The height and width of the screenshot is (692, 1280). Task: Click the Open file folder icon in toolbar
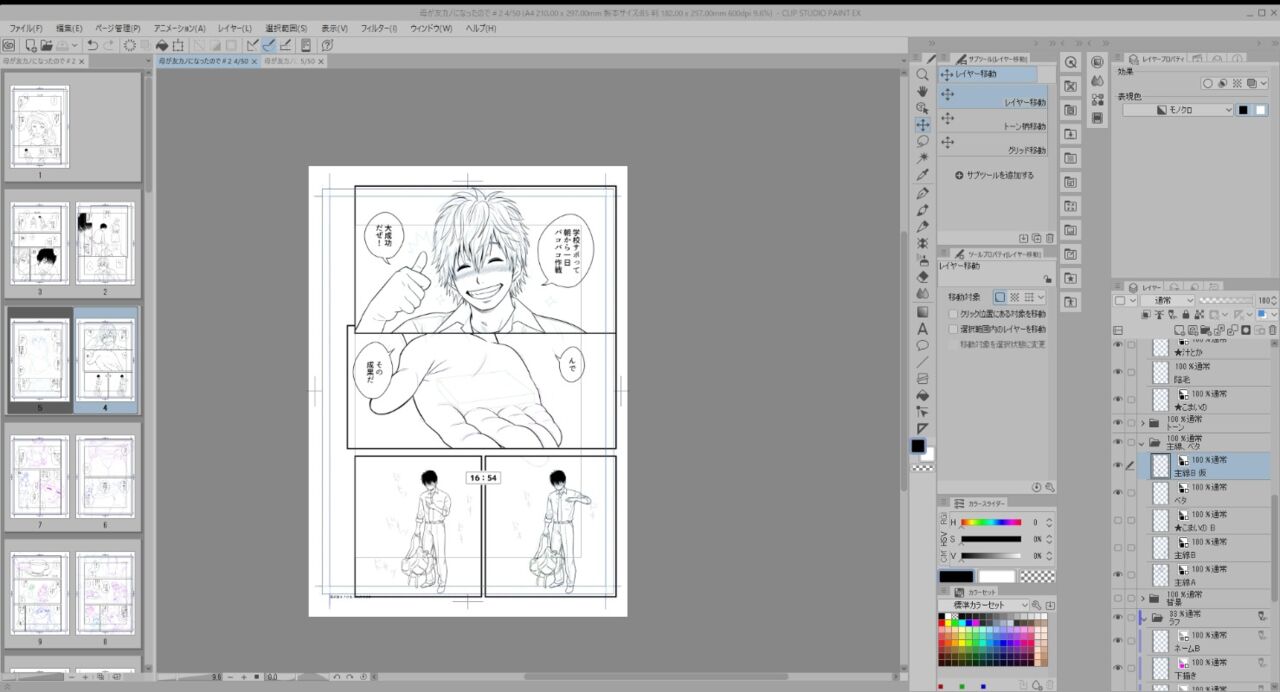(46, 45)
